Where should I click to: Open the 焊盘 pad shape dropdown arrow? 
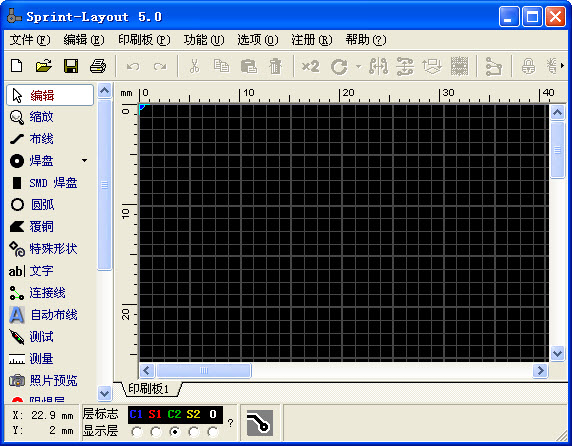tap(85, 160)
